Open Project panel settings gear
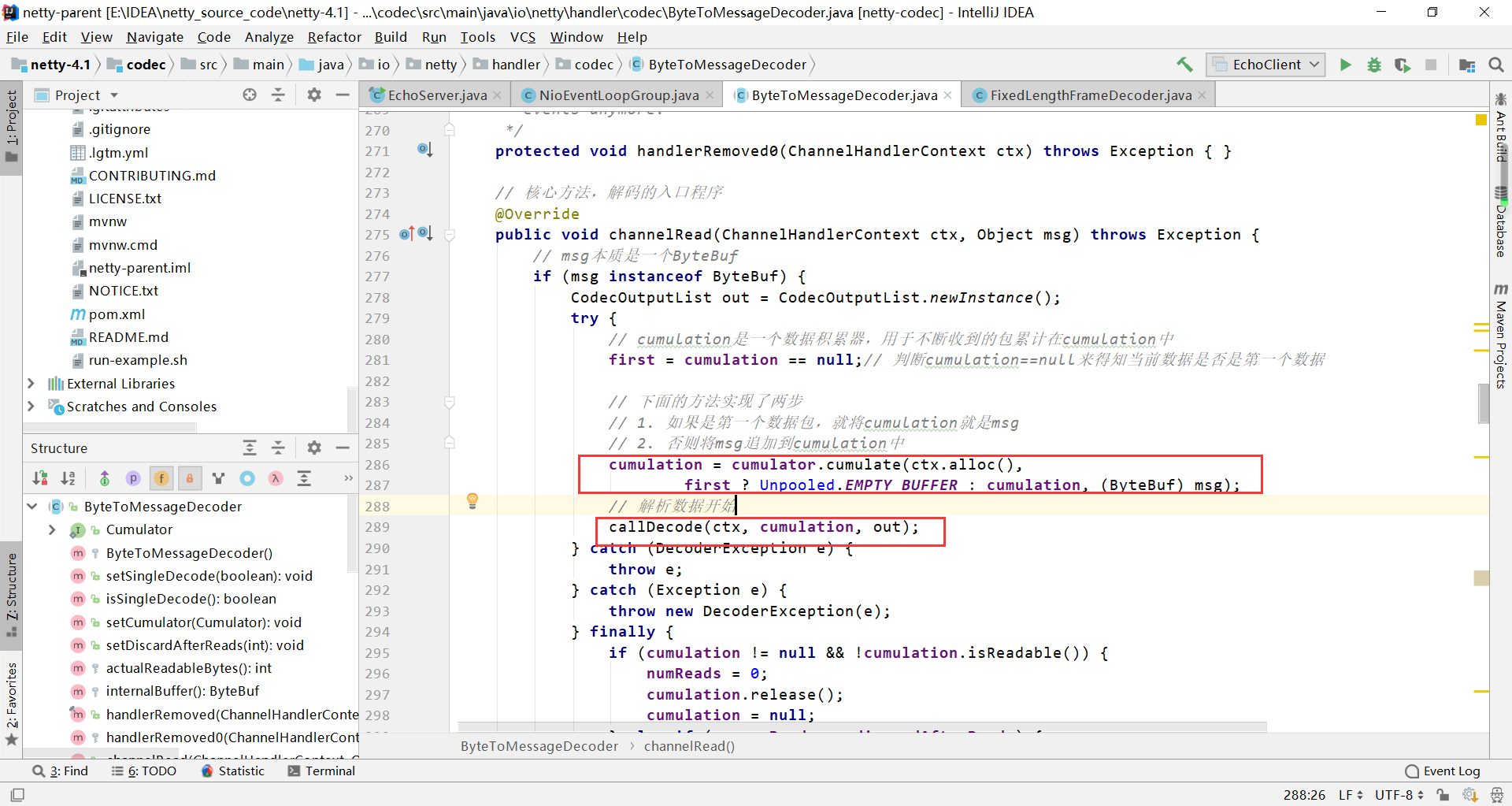The height and width of the screenshot is (806, 1512). coord(314,95)
